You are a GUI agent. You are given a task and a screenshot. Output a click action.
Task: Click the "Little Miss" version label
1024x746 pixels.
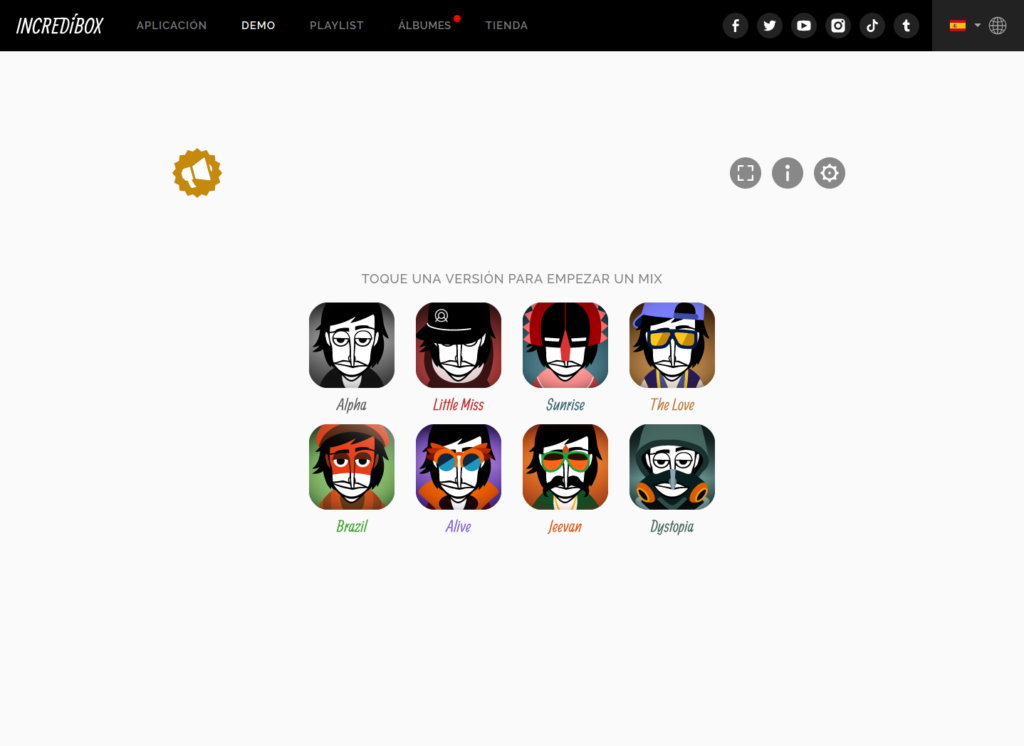point(458,405)
